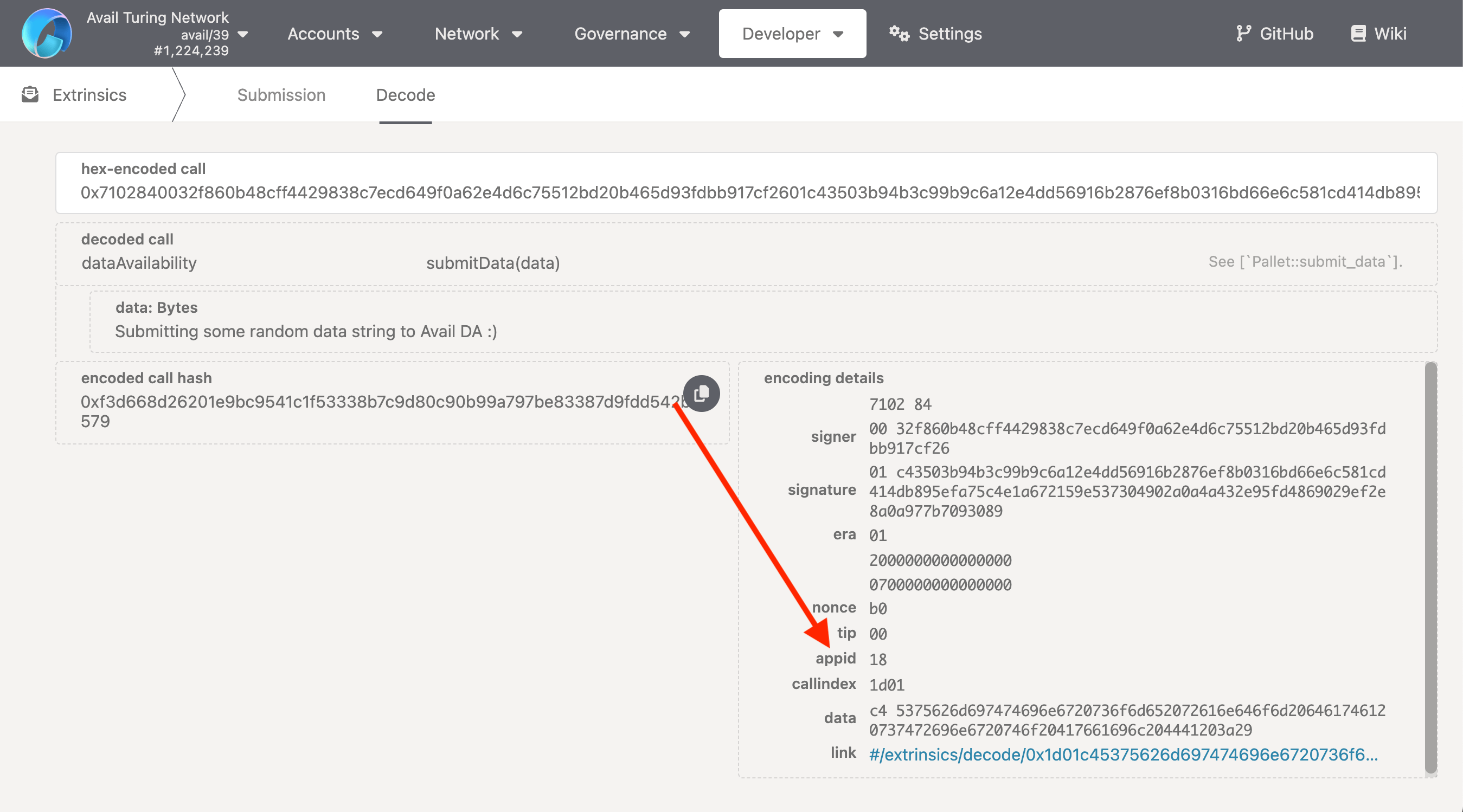Switch to the Submission tab
The width and height of the screenshot is (1463, 812).
(281, 95)
